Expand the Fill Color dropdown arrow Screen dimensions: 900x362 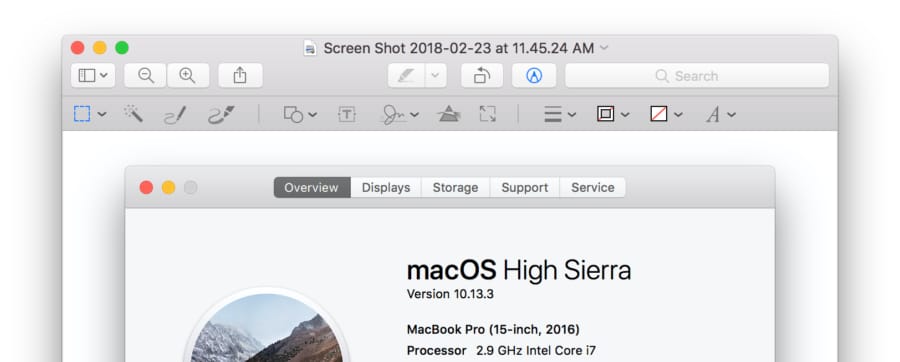[x=678, y=114]
